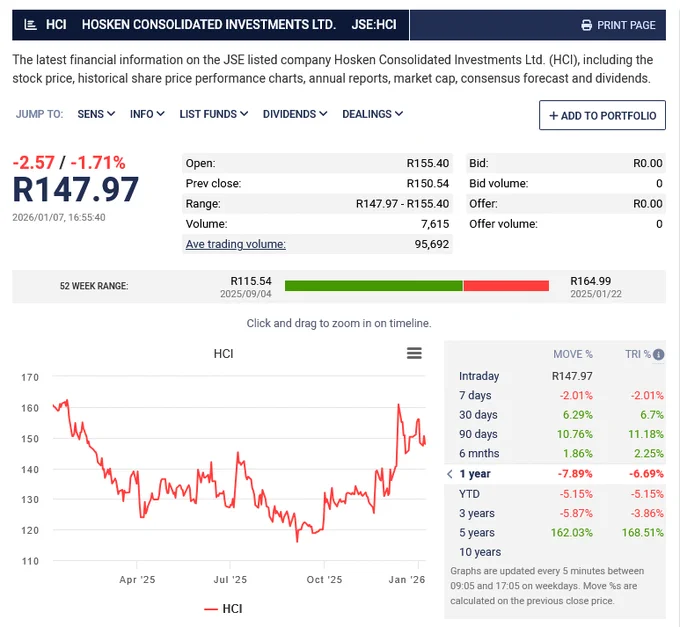Viewport: 680px width, 627px height.
Task: Click green portion of 52 week range bar
Action: coord(374,286)
